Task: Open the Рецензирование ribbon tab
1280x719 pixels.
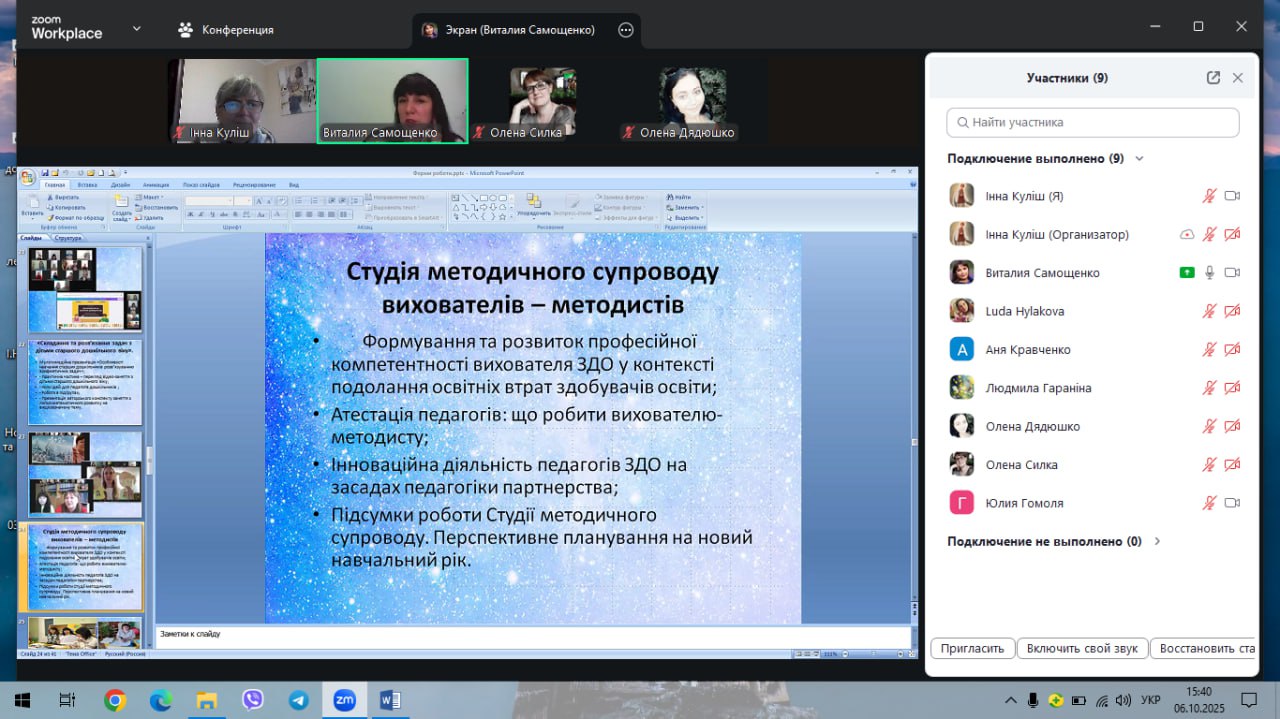Action: (x=255, y=185)
